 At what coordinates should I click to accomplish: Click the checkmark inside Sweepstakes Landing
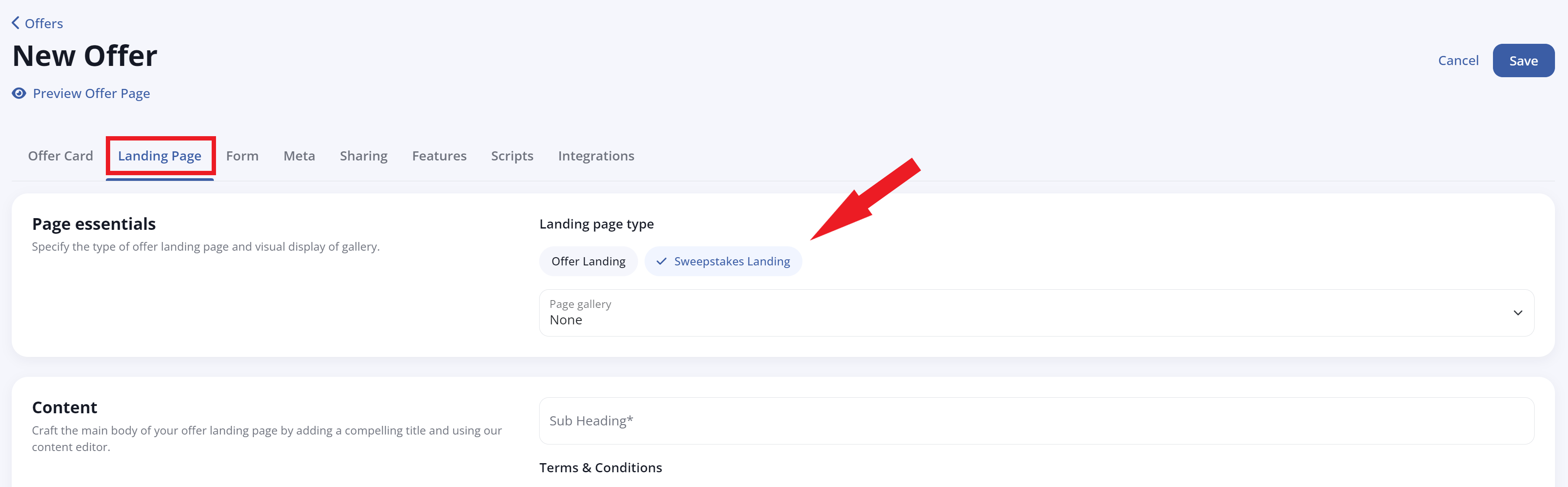(661, 261)
